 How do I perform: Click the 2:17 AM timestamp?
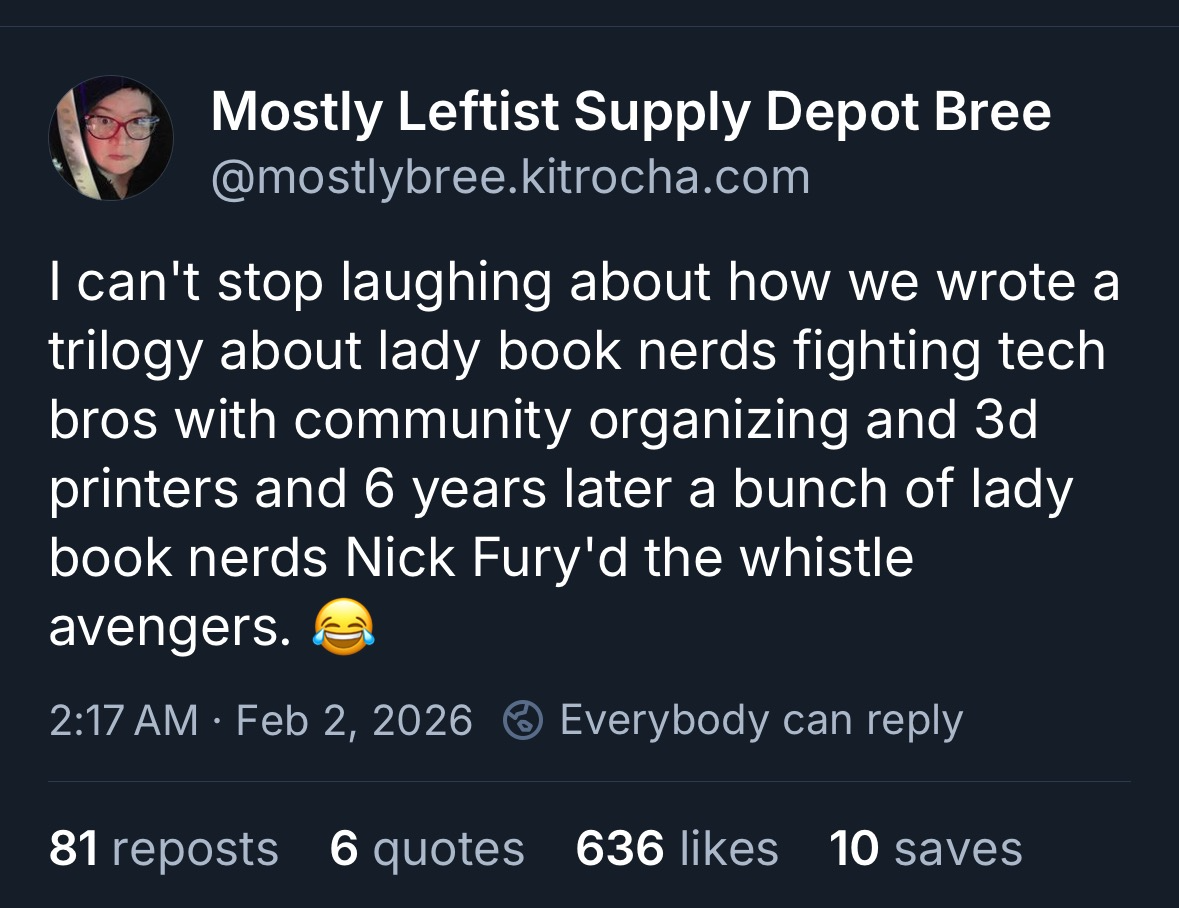pos(124,720)
